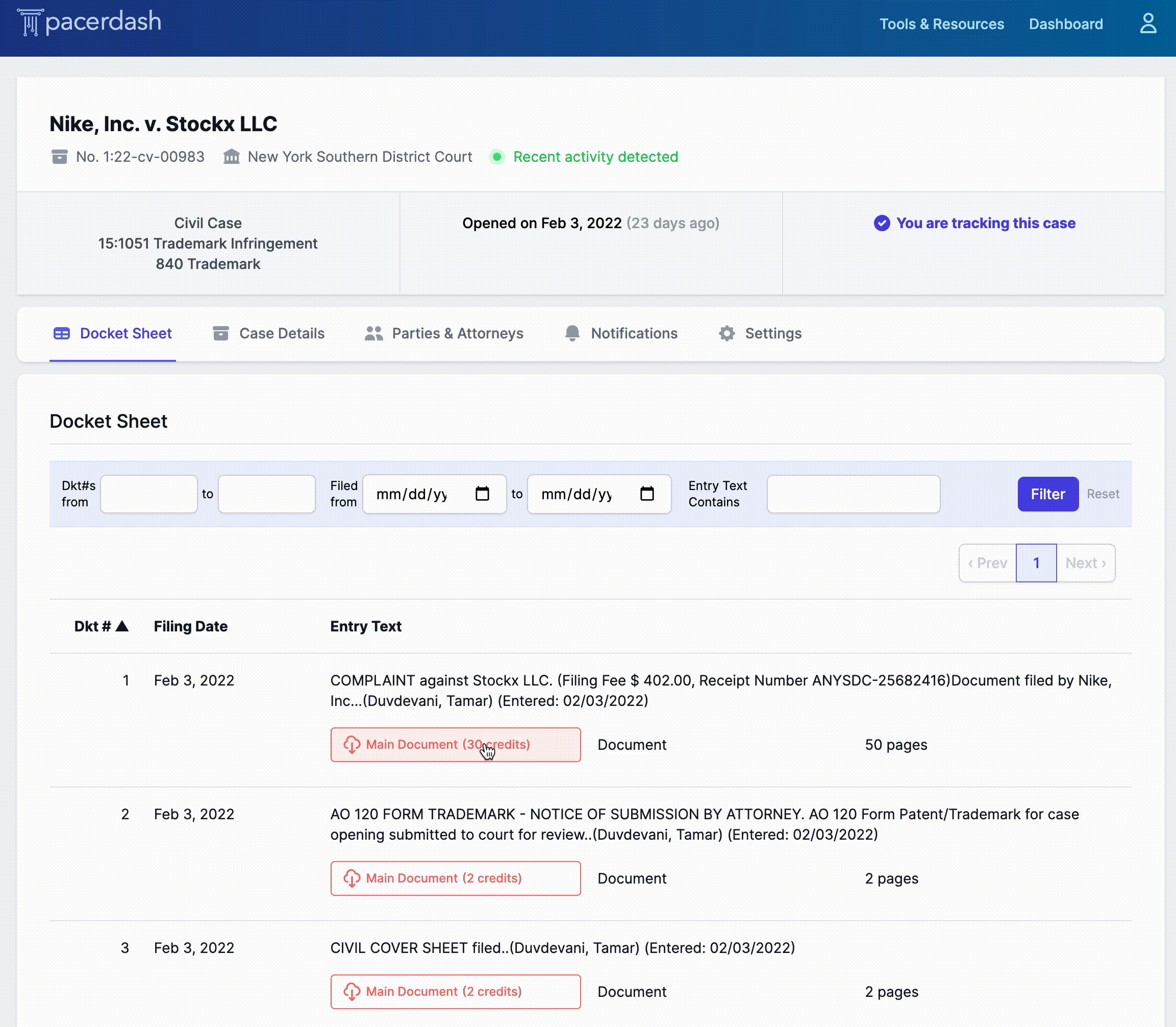The height and width of the screenshot is (1027, 1176).
Task: Click the Settings gear icon
Action: click(x=727, y=333)
